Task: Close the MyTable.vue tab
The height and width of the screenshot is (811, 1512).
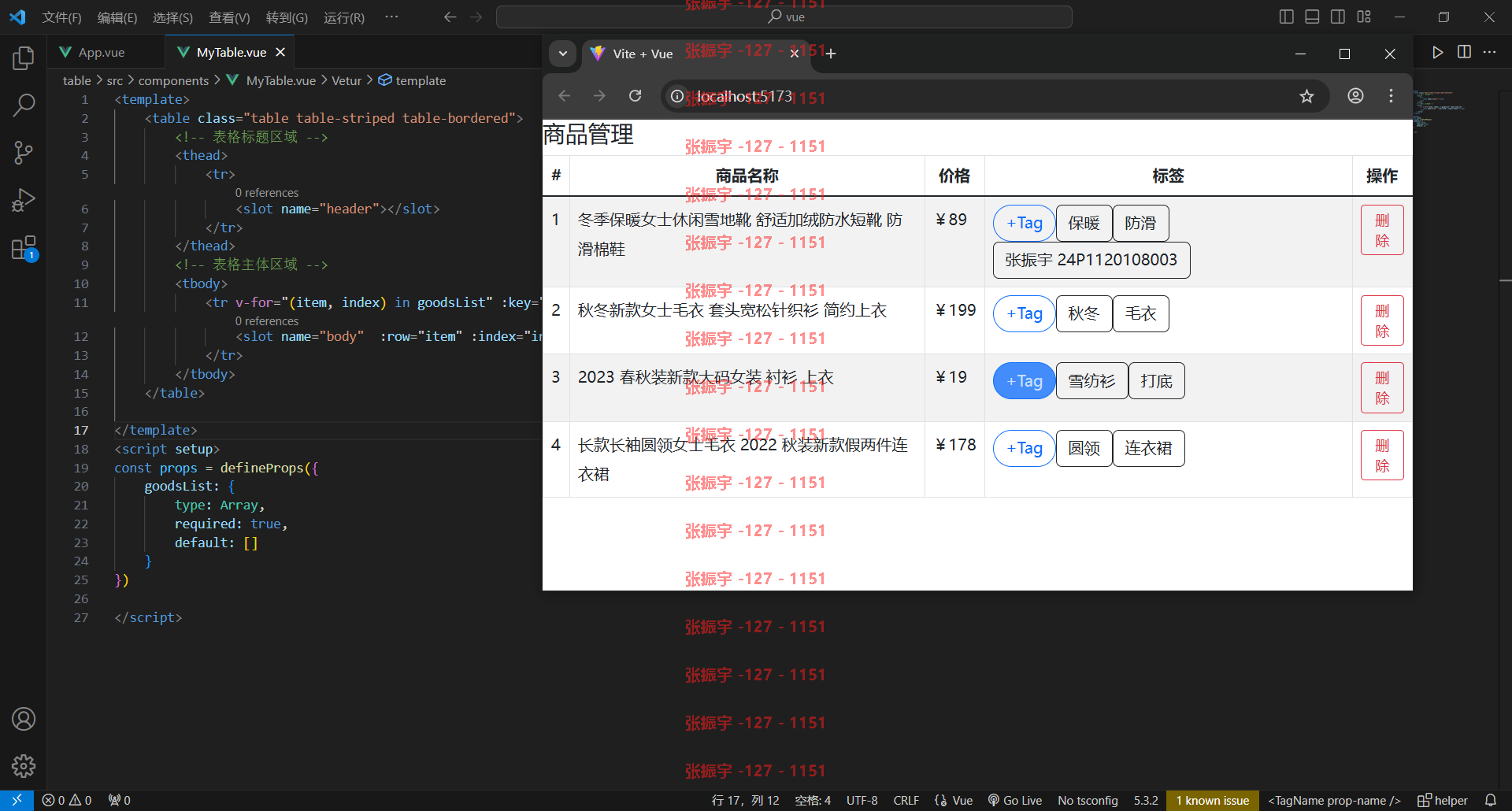Action: [280, 52]
